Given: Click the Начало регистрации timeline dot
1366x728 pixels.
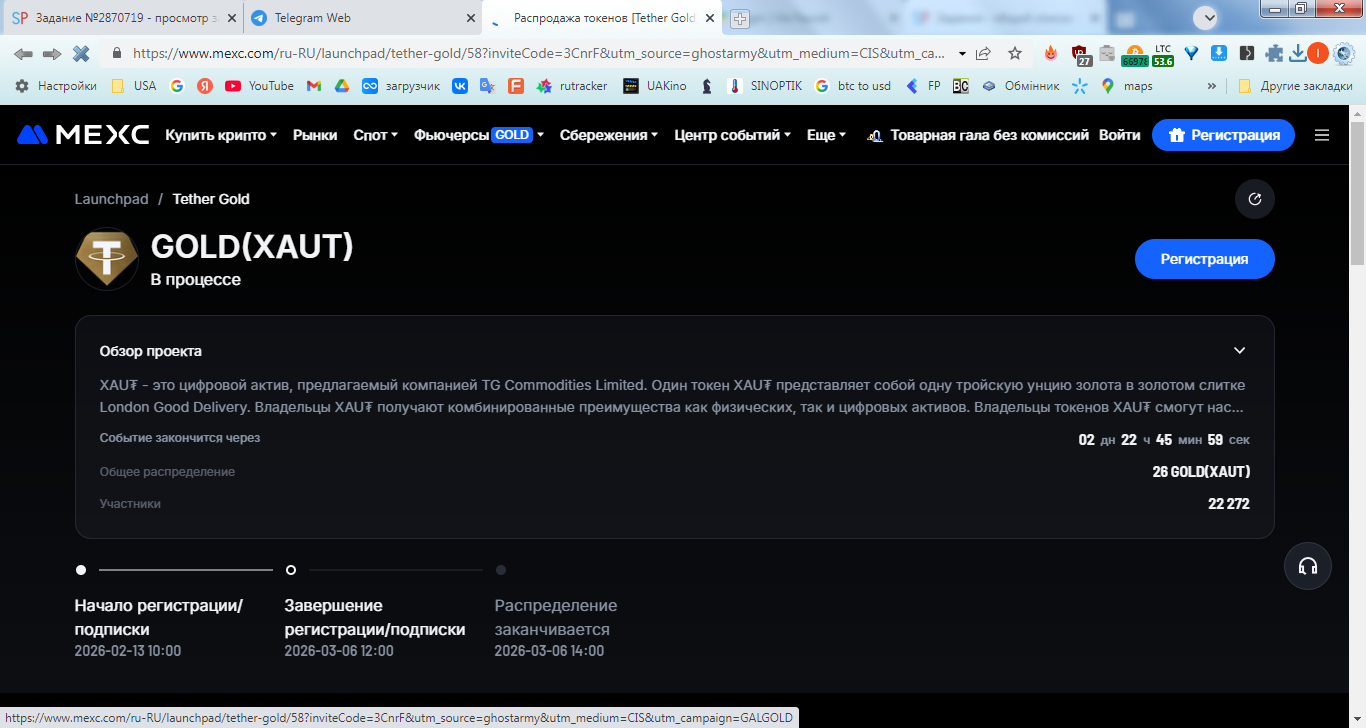Looking at the screenshot, I should coord(81,570).
